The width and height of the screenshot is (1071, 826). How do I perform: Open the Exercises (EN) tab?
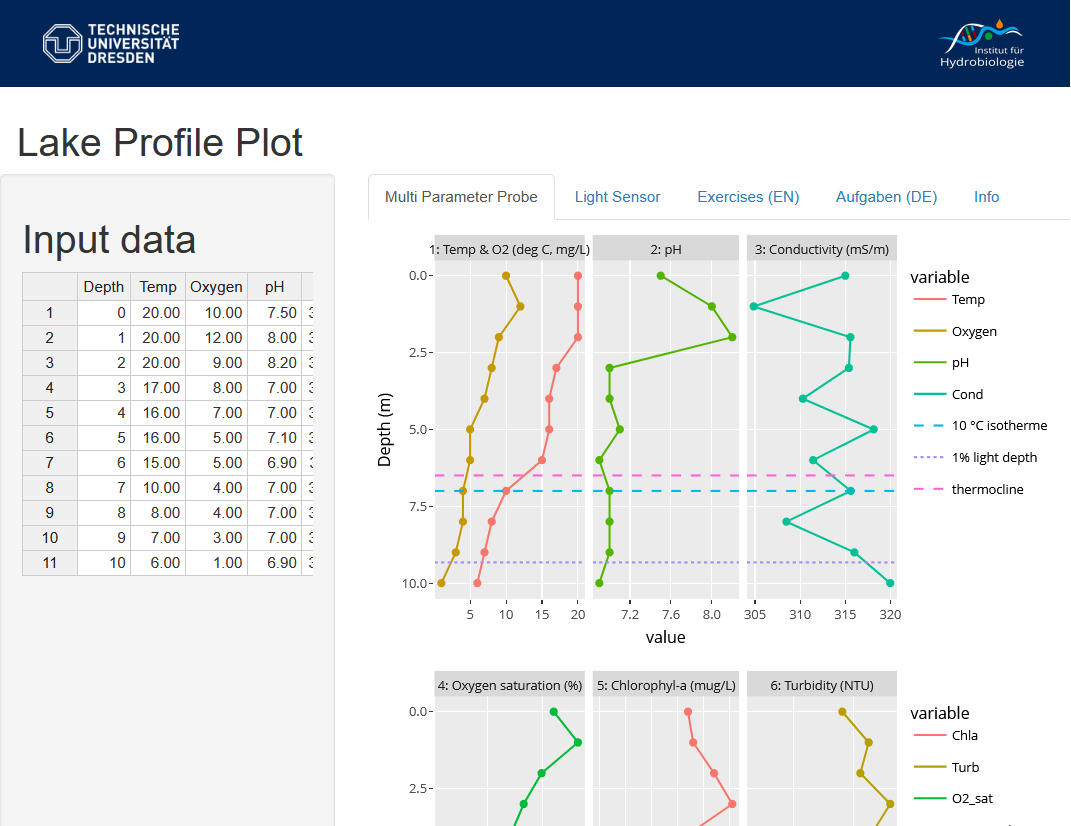point(748,197)
